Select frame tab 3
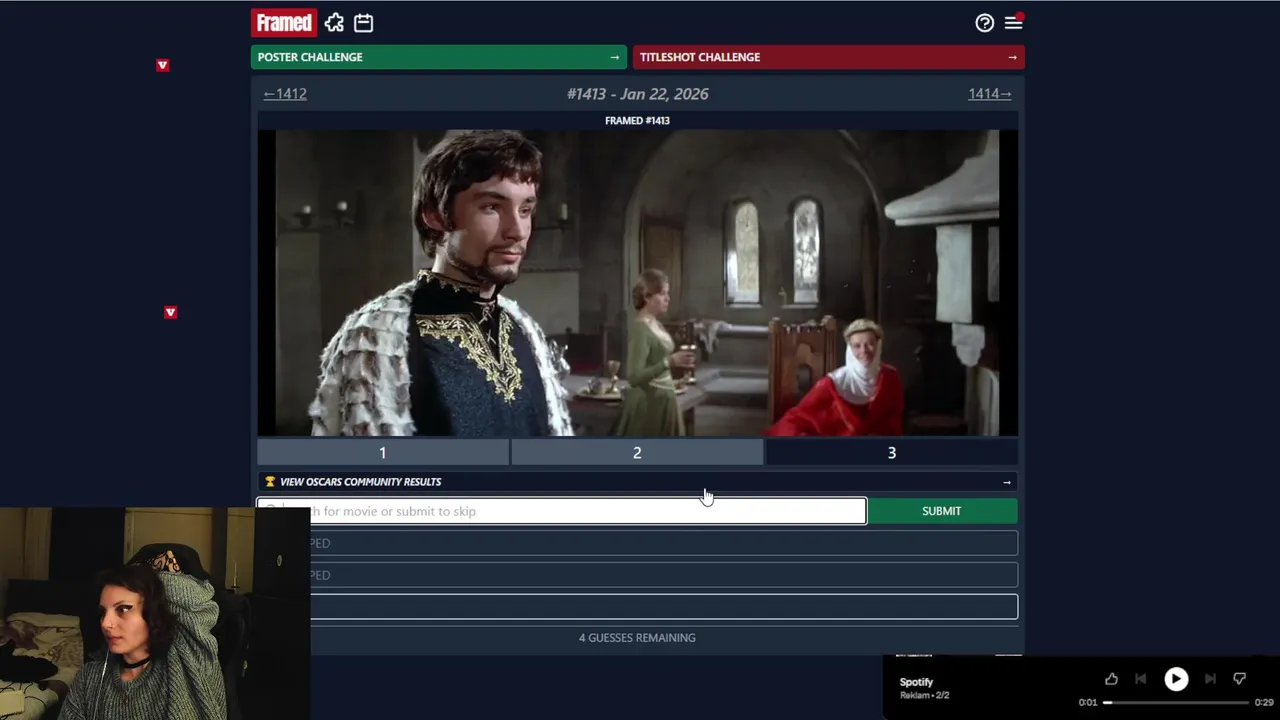 coord(892,453)
